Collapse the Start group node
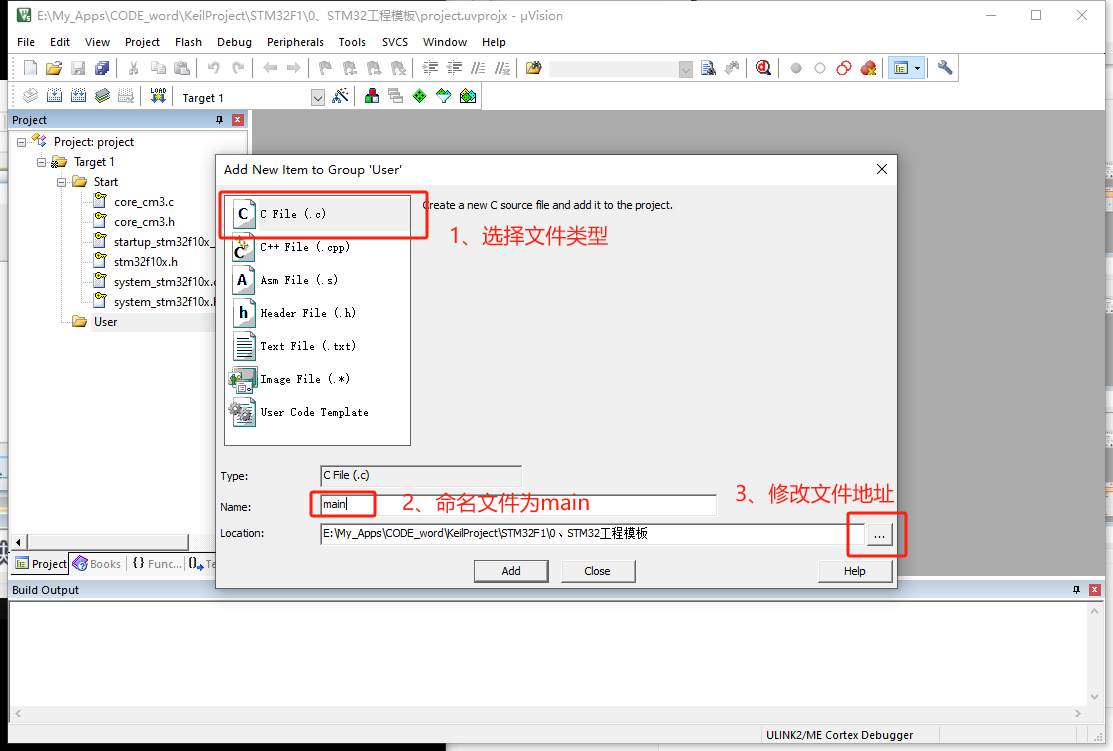Viewport: 1113px width, 751px height. coord(61,182)
